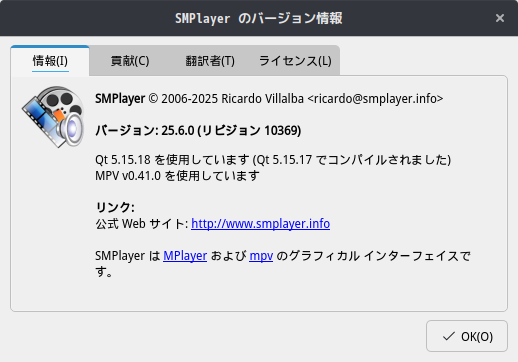Follow the MPlayer hyperlink

pos(185,256)
